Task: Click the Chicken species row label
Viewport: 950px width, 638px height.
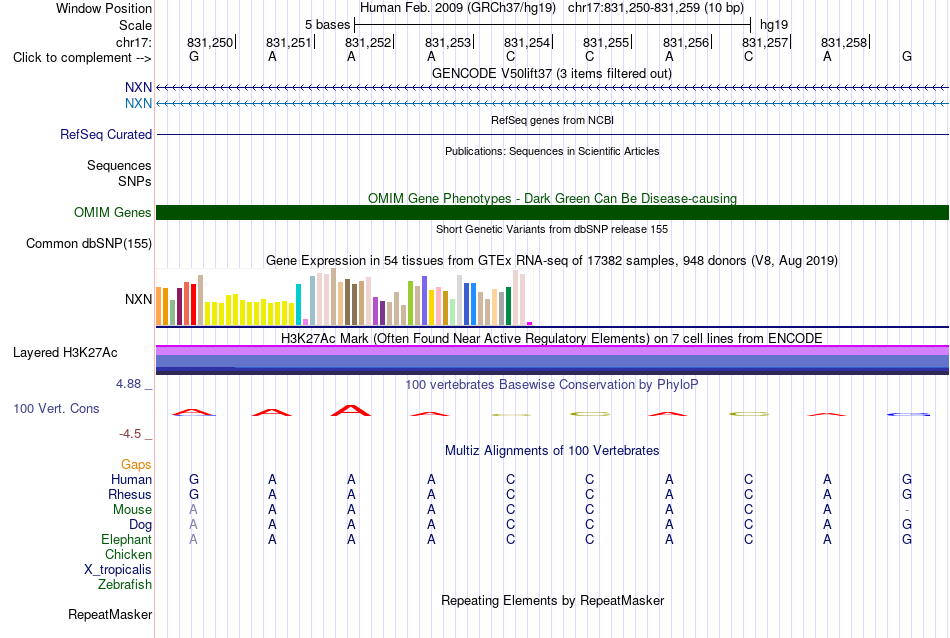Action: [128, 554]
